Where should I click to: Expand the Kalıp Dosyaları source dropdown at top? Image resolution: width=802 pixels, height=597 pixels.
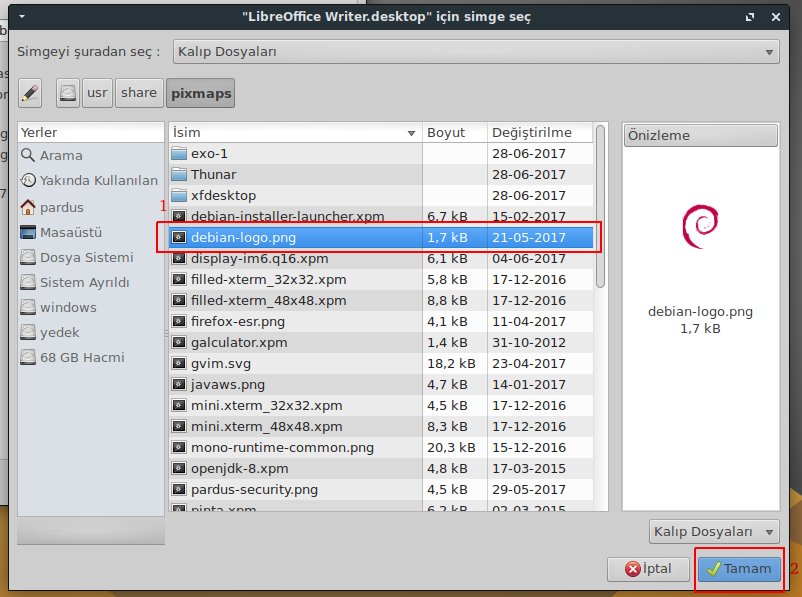[x=476, y=51]
